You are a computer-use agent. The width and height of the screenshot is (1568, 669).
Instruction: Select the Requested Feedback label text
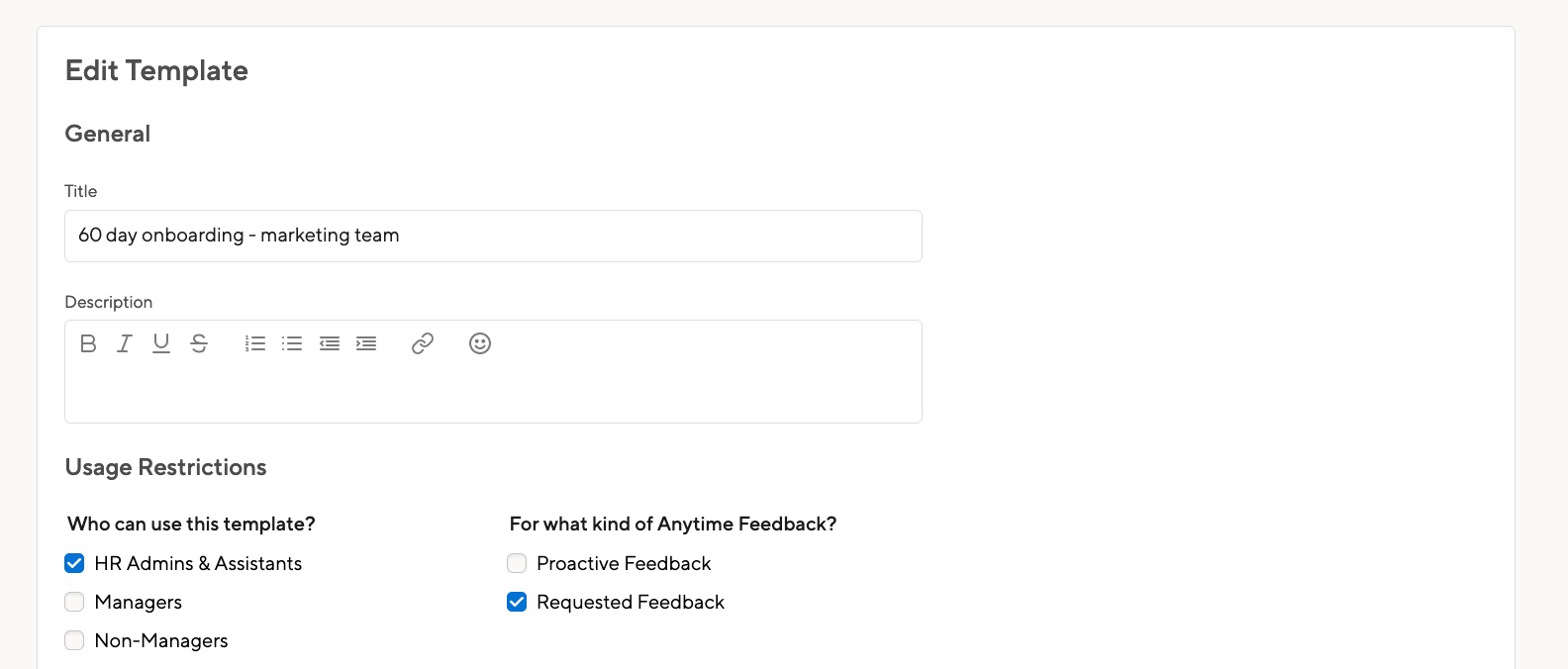coord(631,602)
